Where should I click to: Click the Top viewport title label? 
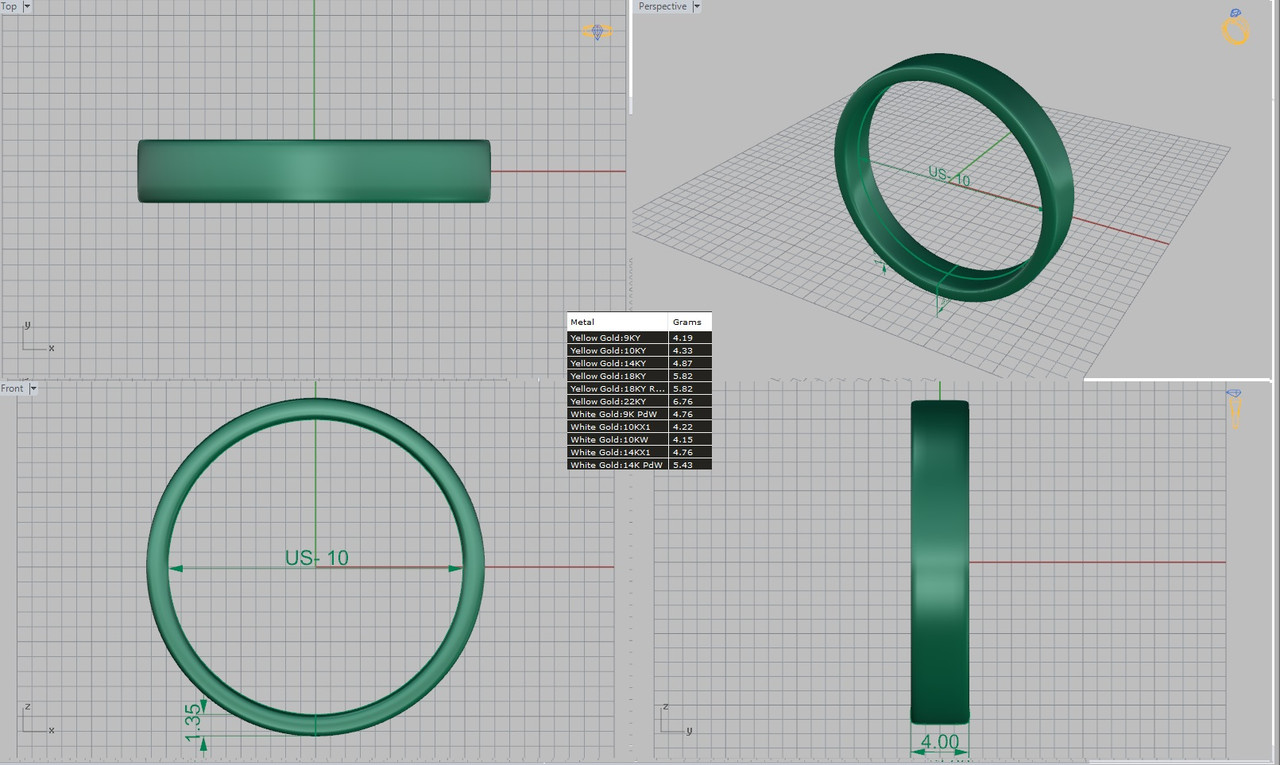tap(9, 6)
